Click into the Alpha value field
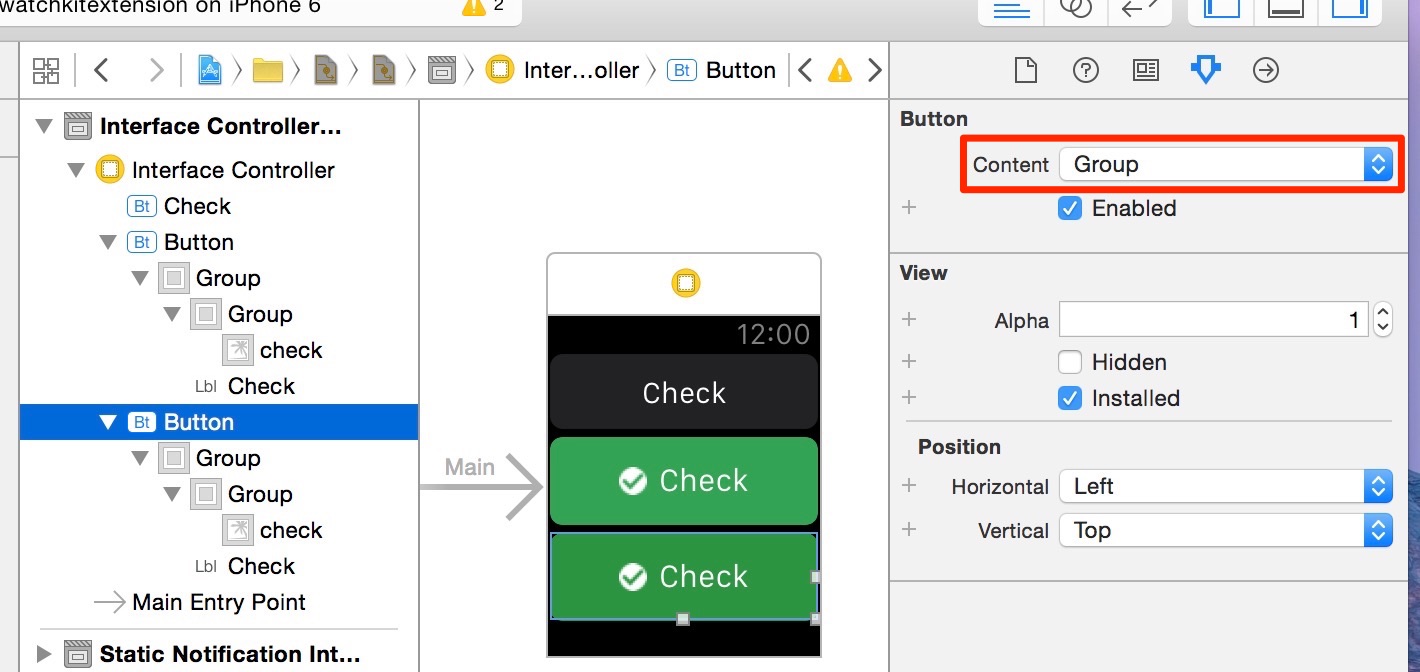Screen dimensions: 1420x672 pyautogui.click(x=1214, y=320)
